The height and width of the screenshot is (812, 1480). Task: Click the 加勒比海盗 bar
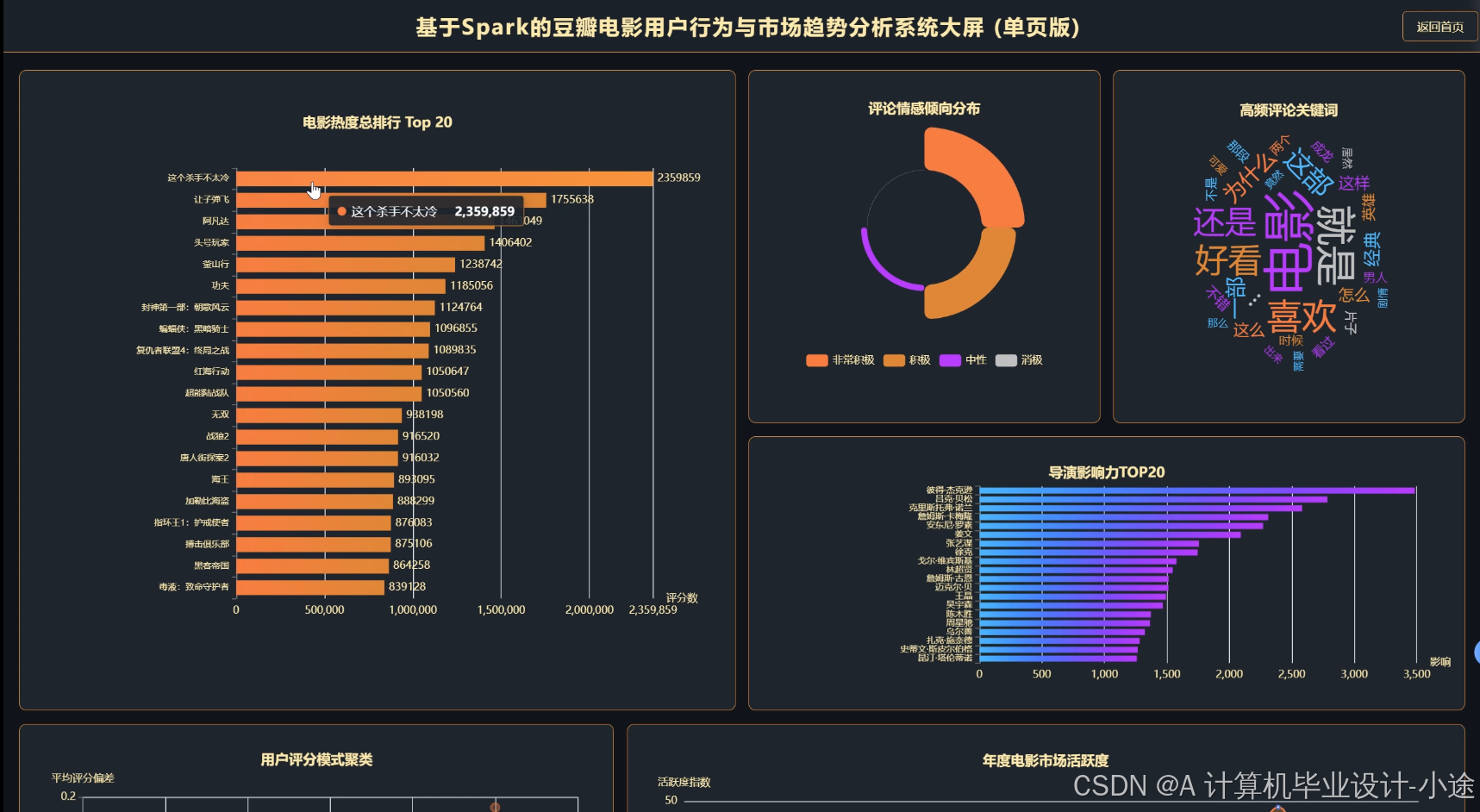click(315, 502)
